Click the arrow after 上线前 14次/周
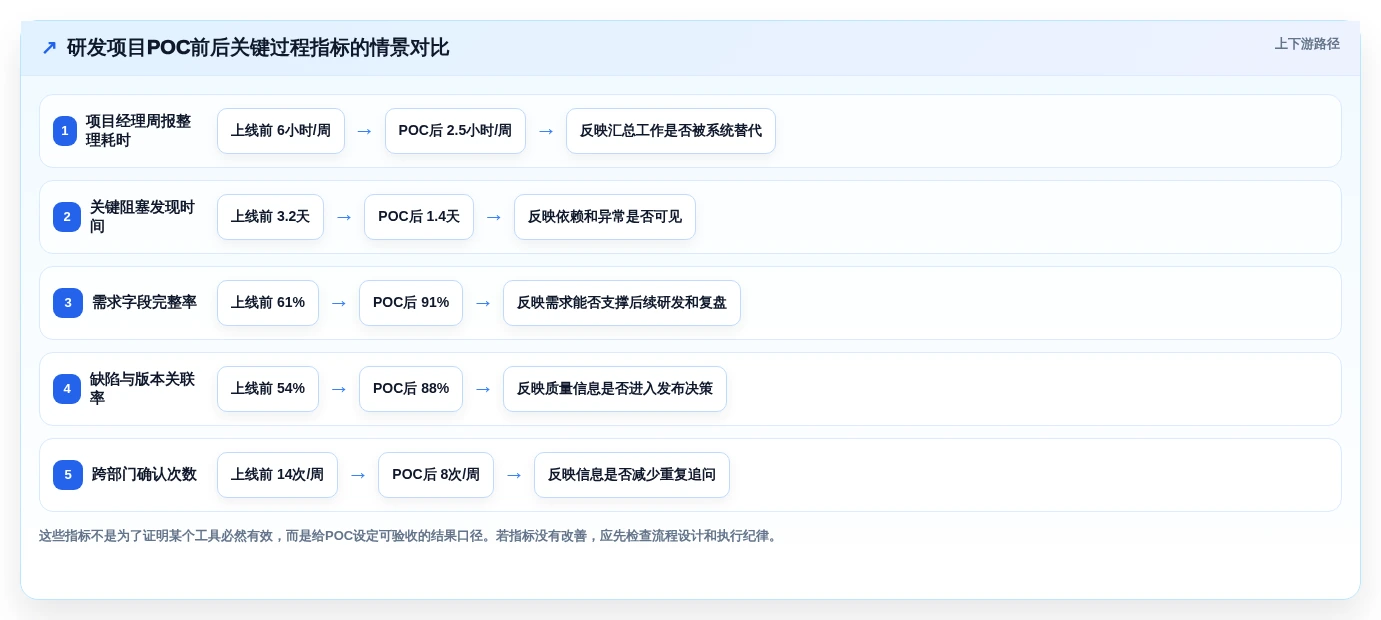The image size is (1381, 620). (358, 475)
